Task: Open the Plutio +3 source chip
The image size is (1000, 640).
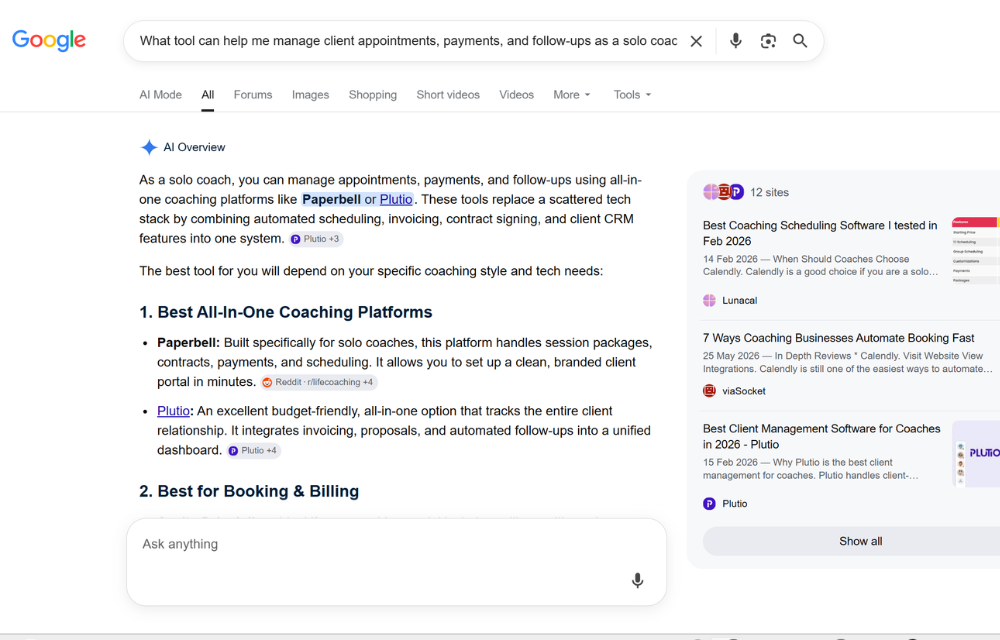Action: pos(316,239)
